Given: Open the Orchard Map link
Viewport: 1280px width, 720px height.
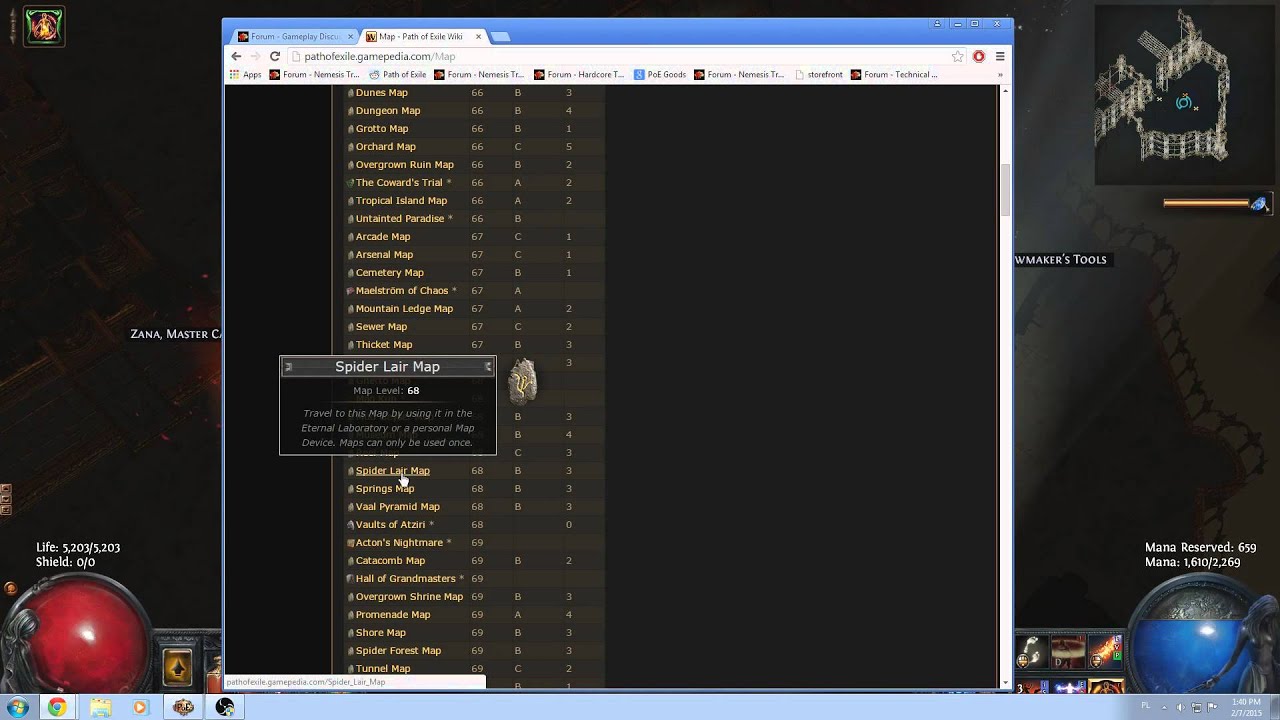Looking at the screenshot, I should click(x=385, y=147).
